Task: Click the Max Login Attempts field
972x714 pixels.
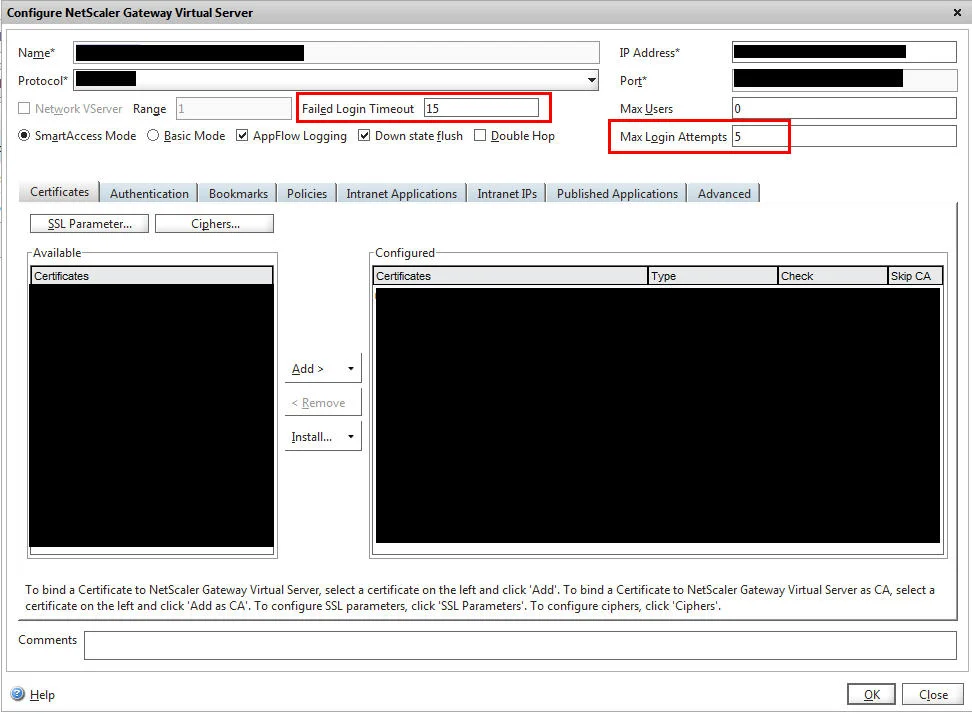Action: point(844,136)
